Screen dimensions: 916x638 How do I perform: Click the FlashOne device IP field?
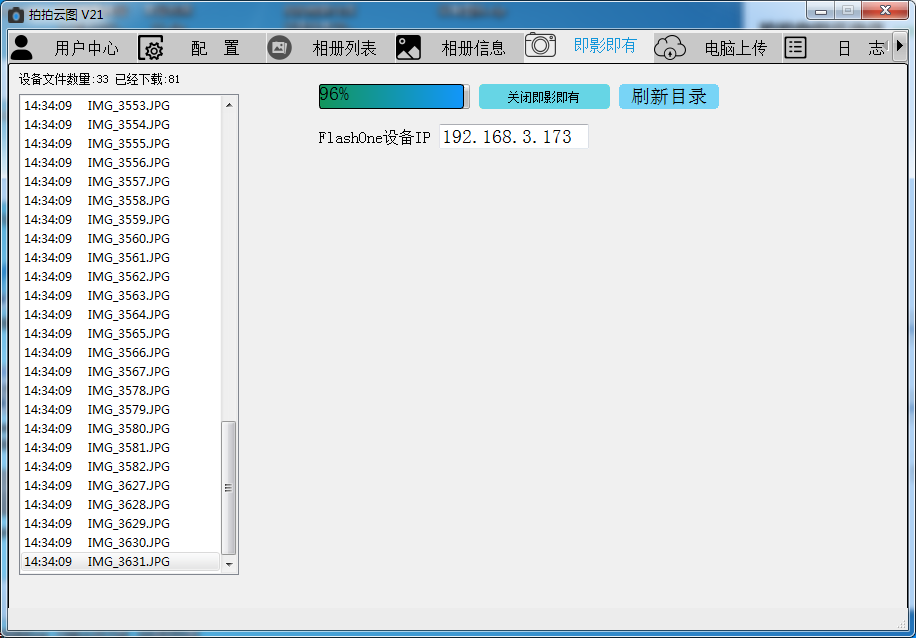coord(513,137)
